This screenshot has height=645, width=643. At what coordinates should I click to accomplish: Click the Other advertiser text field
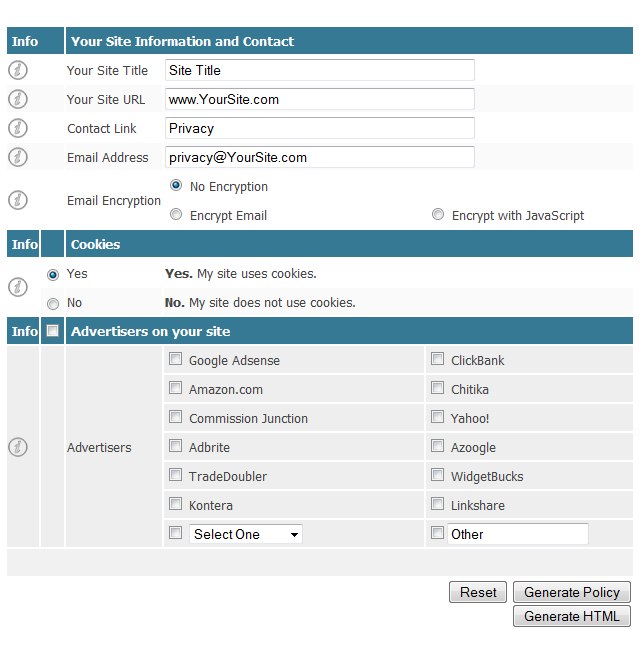517,534
